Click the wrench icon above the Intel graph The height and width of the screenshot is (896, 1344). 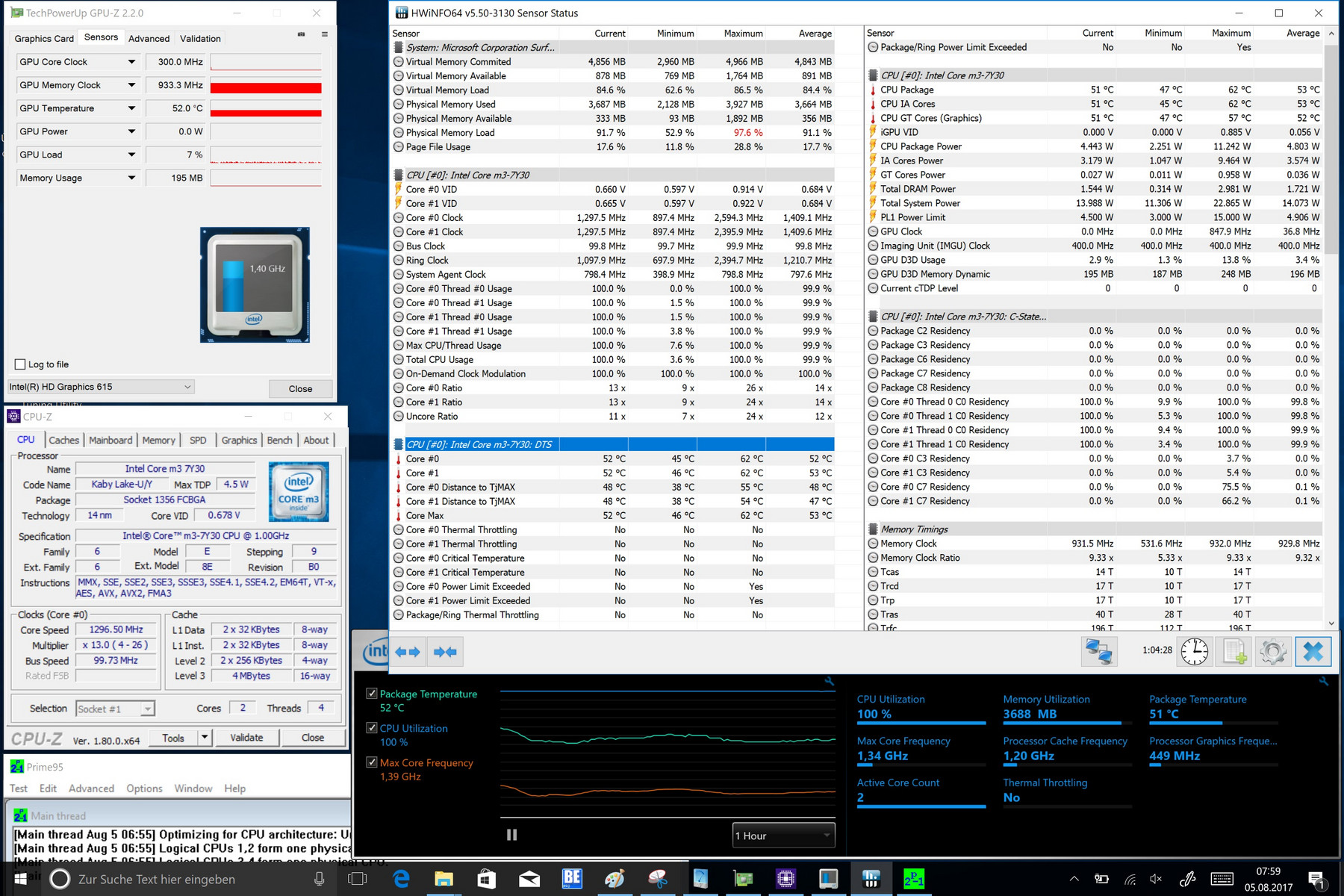click(x=829, y=682)
